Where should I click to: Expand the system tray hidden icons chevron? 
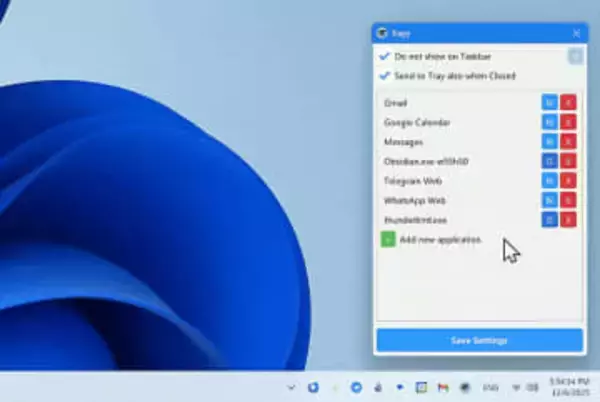pos(291,387)
